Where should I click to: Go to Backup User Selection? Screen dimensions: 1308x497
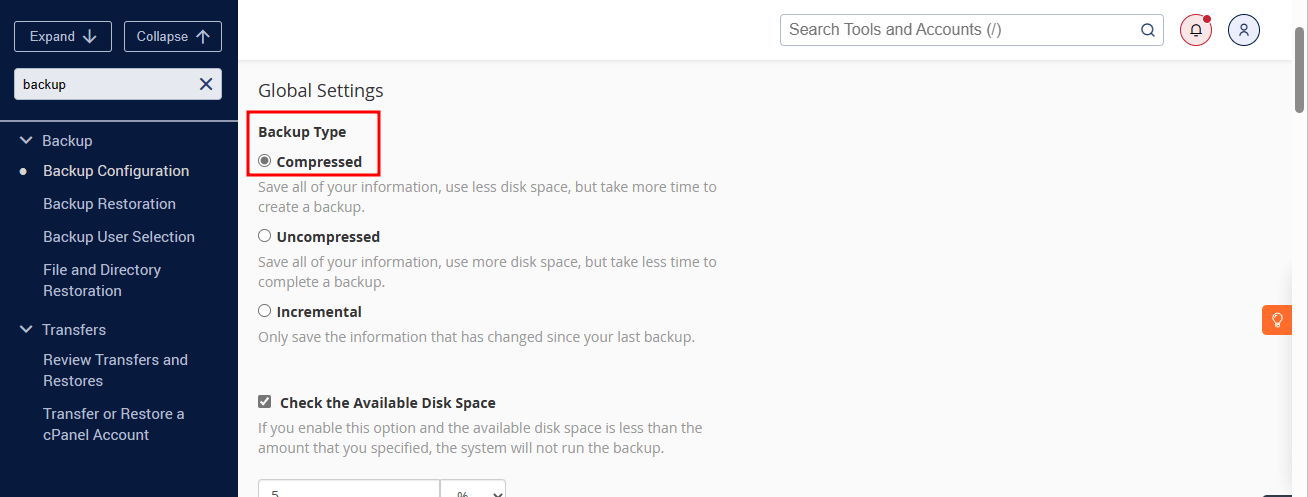119,237
